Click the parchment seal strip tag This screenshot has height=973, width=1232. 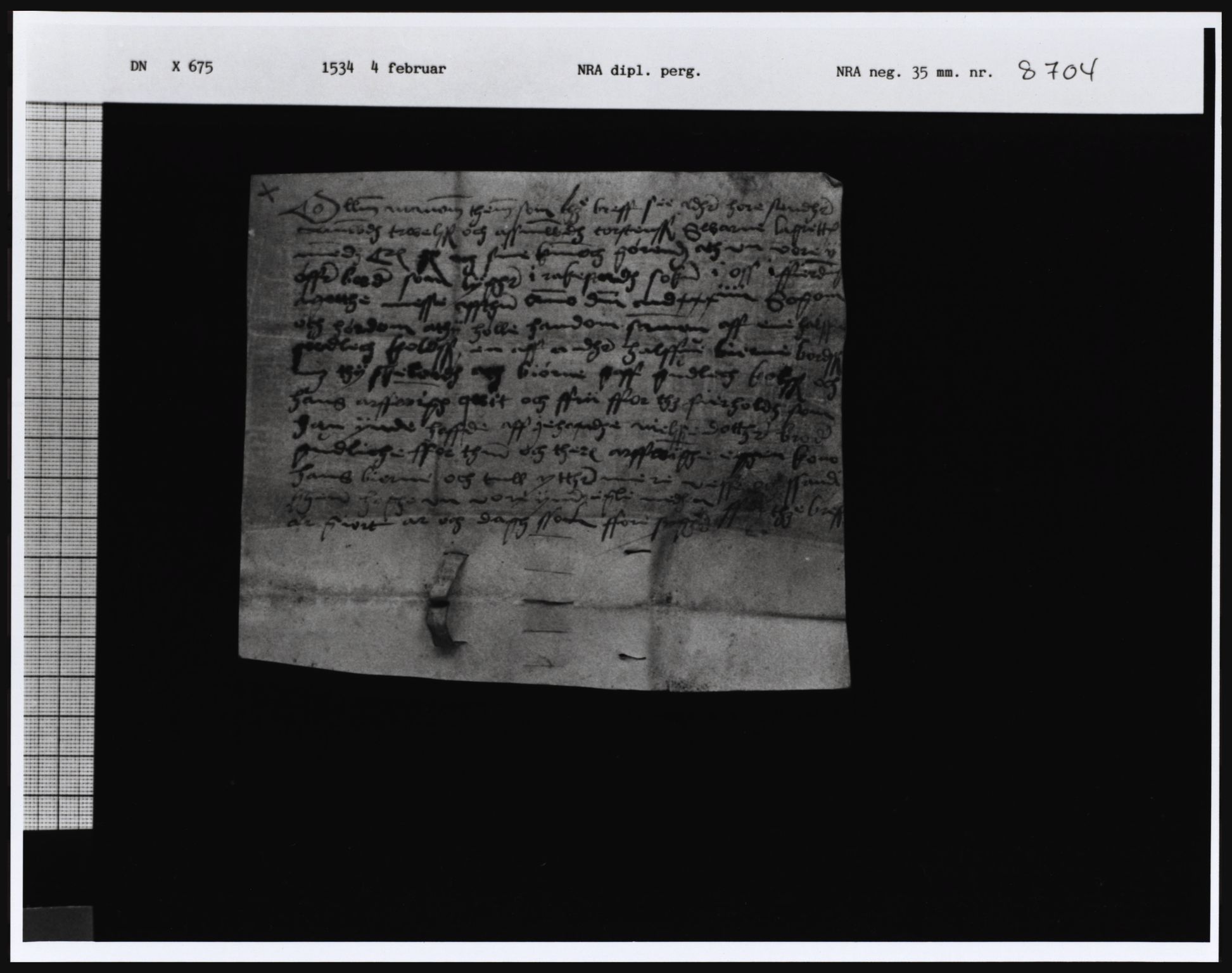447,599
